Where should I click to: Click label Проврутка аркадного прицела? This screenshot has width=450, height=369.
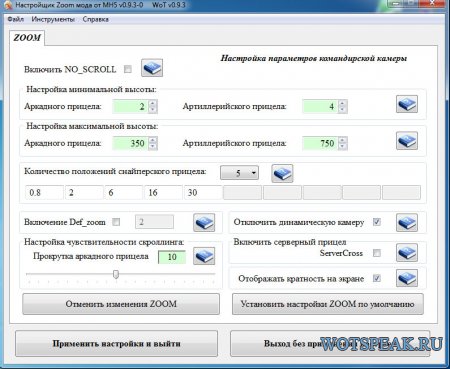click(x=91, y=256)
